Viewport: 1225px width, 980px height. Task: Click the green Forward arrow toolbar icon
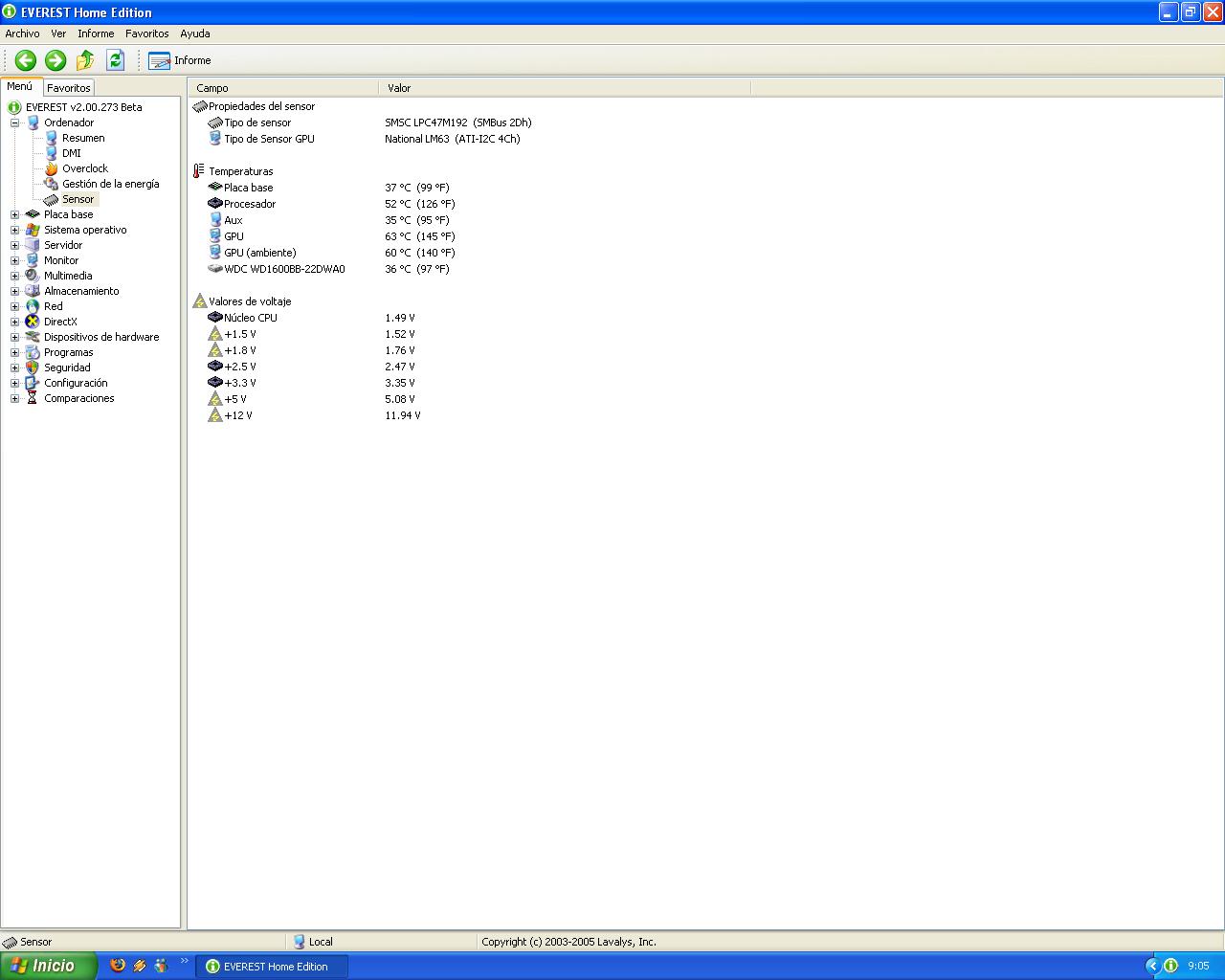pos(56,60)
